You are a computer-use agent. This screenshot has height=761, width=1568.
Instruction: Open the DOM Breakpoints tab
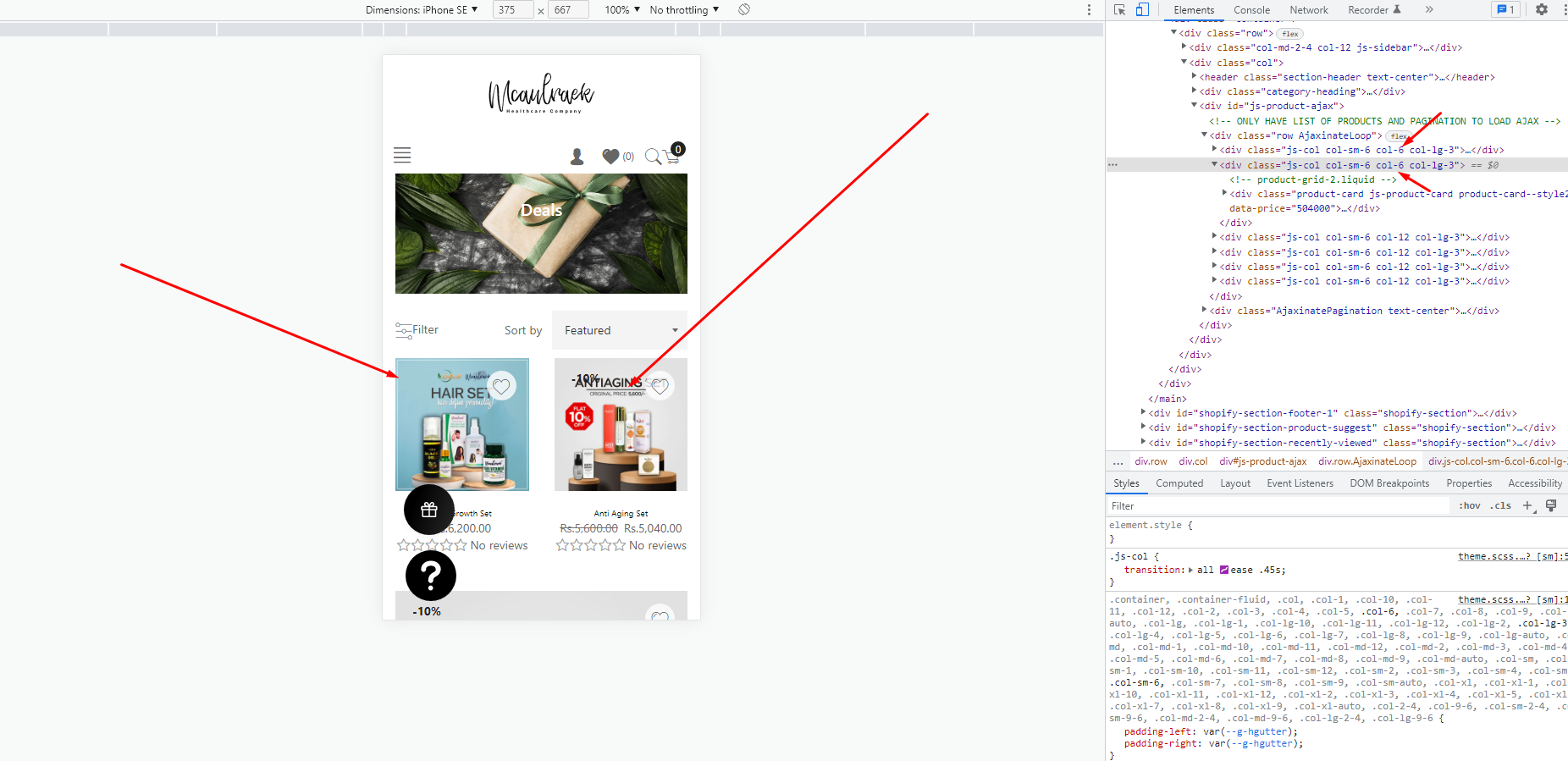pos(1389,483)
